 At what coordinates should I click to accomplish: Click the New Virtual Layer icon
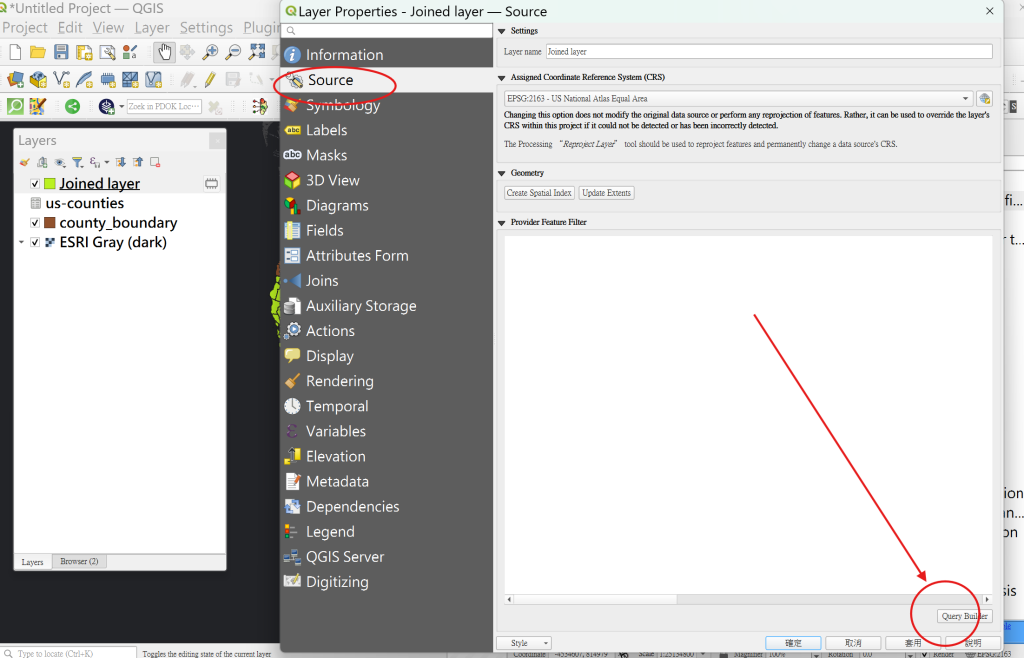(x=153, y=80)
